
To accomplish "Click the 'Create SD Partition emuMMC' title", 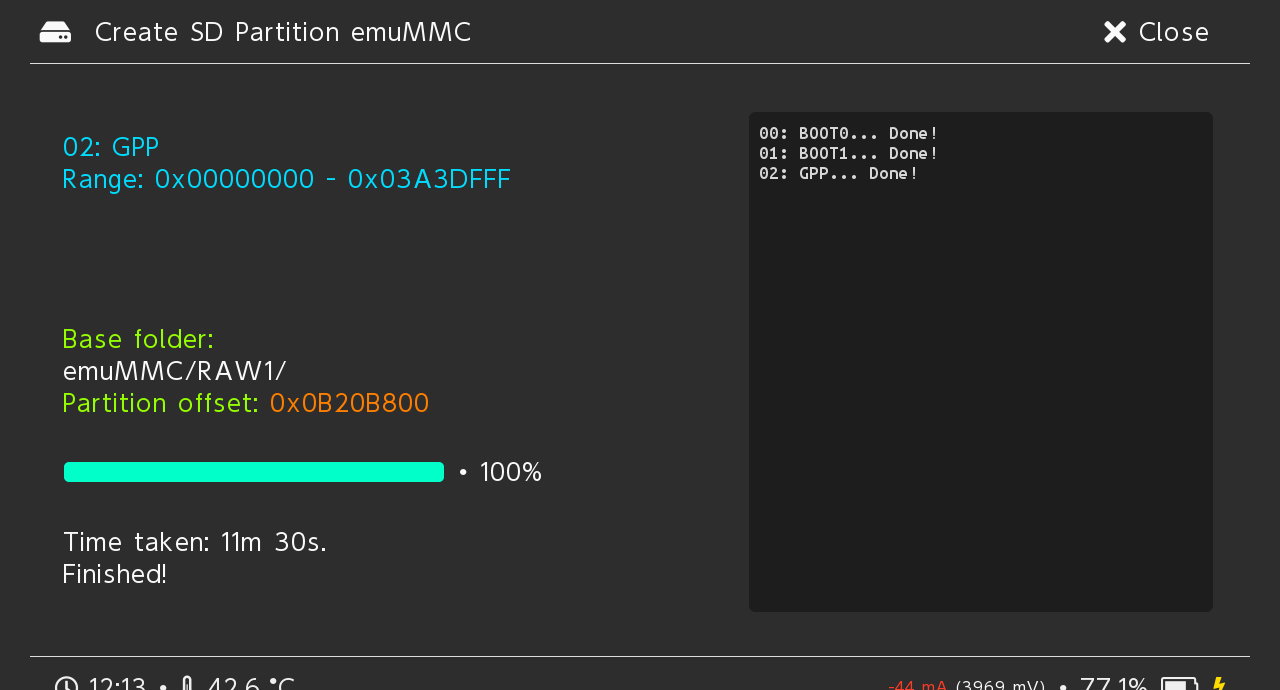I will click(x=283, y=32).
